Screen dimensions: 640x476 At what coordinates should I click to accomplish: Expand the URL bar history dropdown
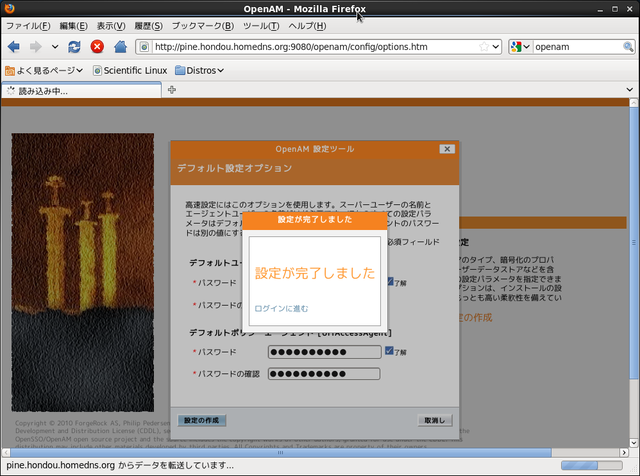(x=496, y=47)
